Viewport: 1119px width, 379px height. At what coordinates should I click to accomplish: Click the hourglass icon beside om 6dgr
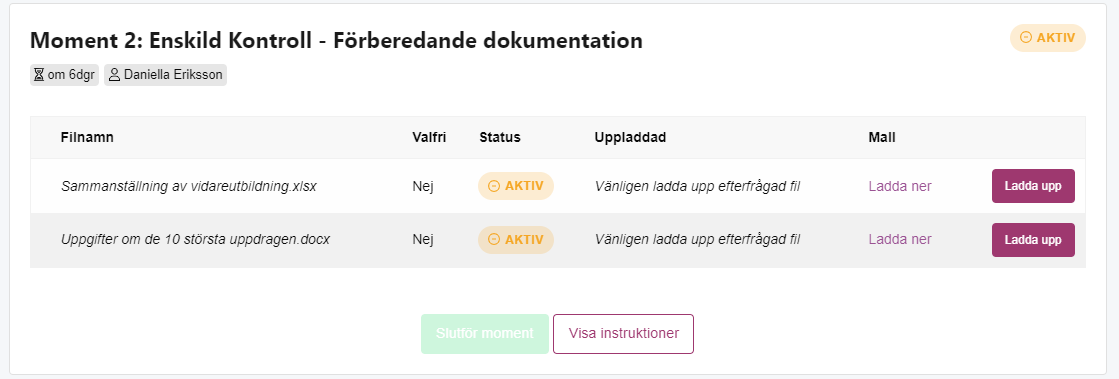coord(39,76)
